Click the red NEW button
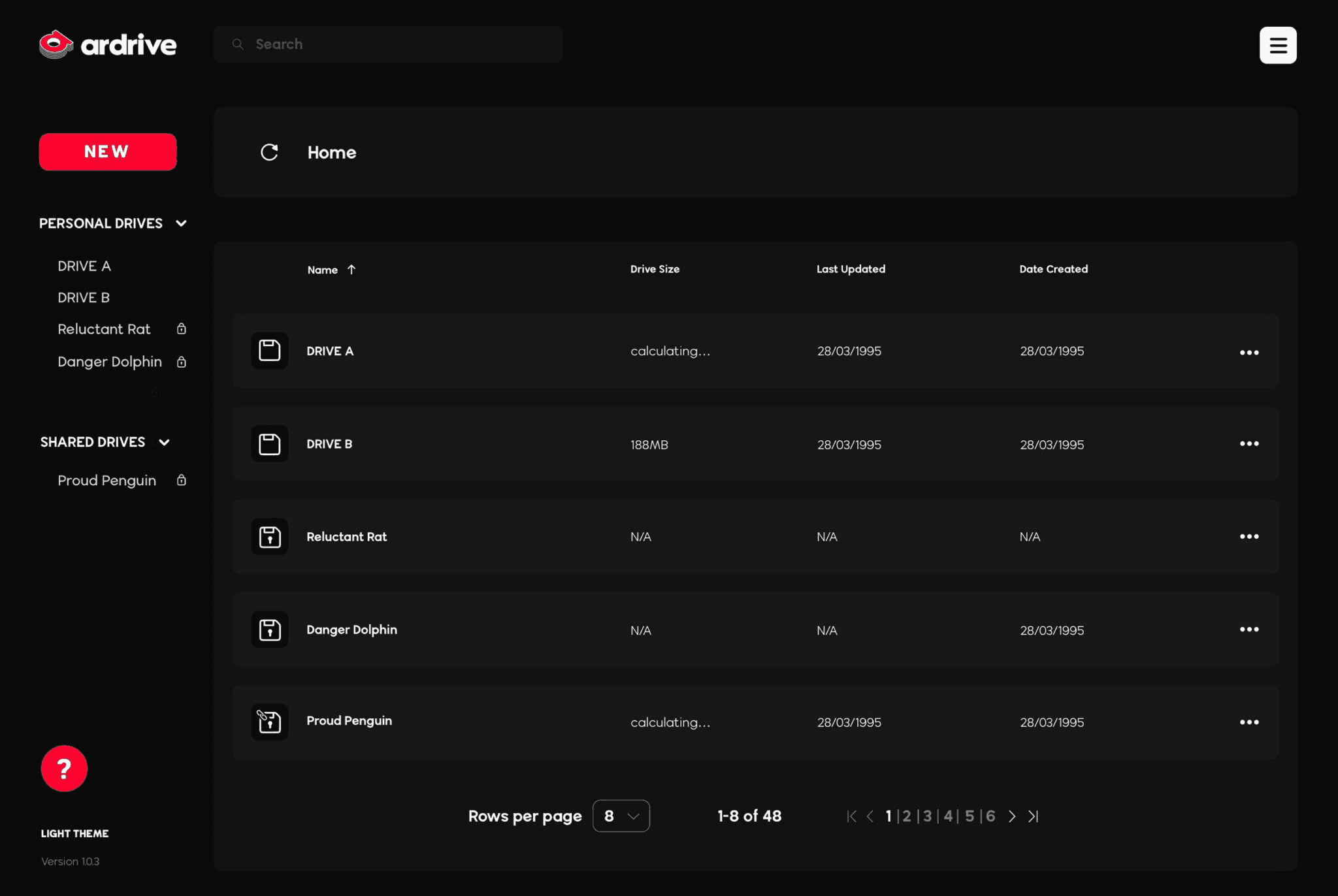1338x896 pixels. tap(108, 152)
